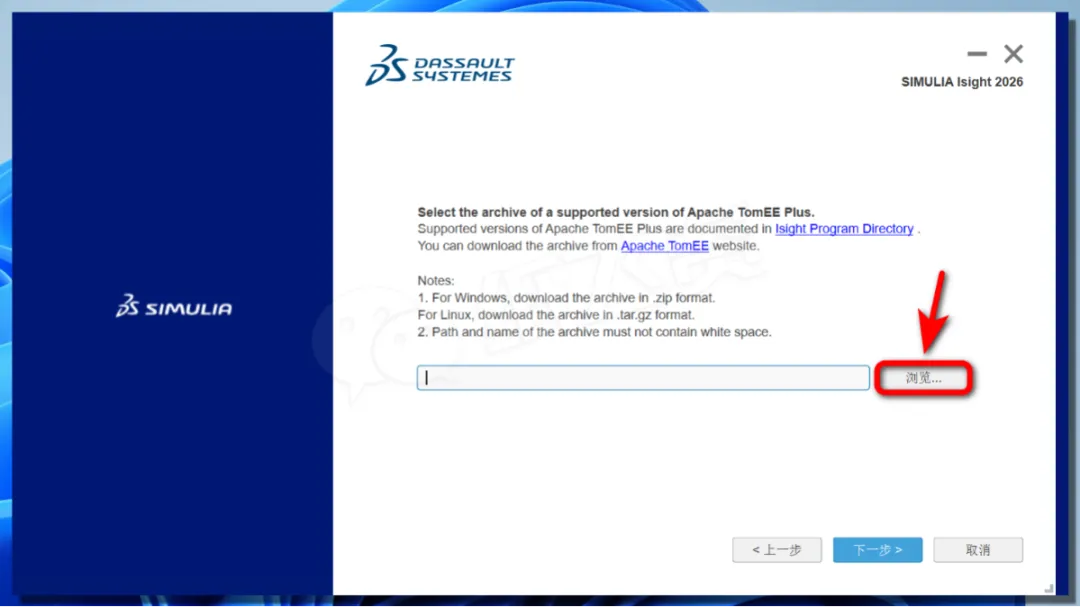Go back with the 上一步 button

click(x=776, y=550)
